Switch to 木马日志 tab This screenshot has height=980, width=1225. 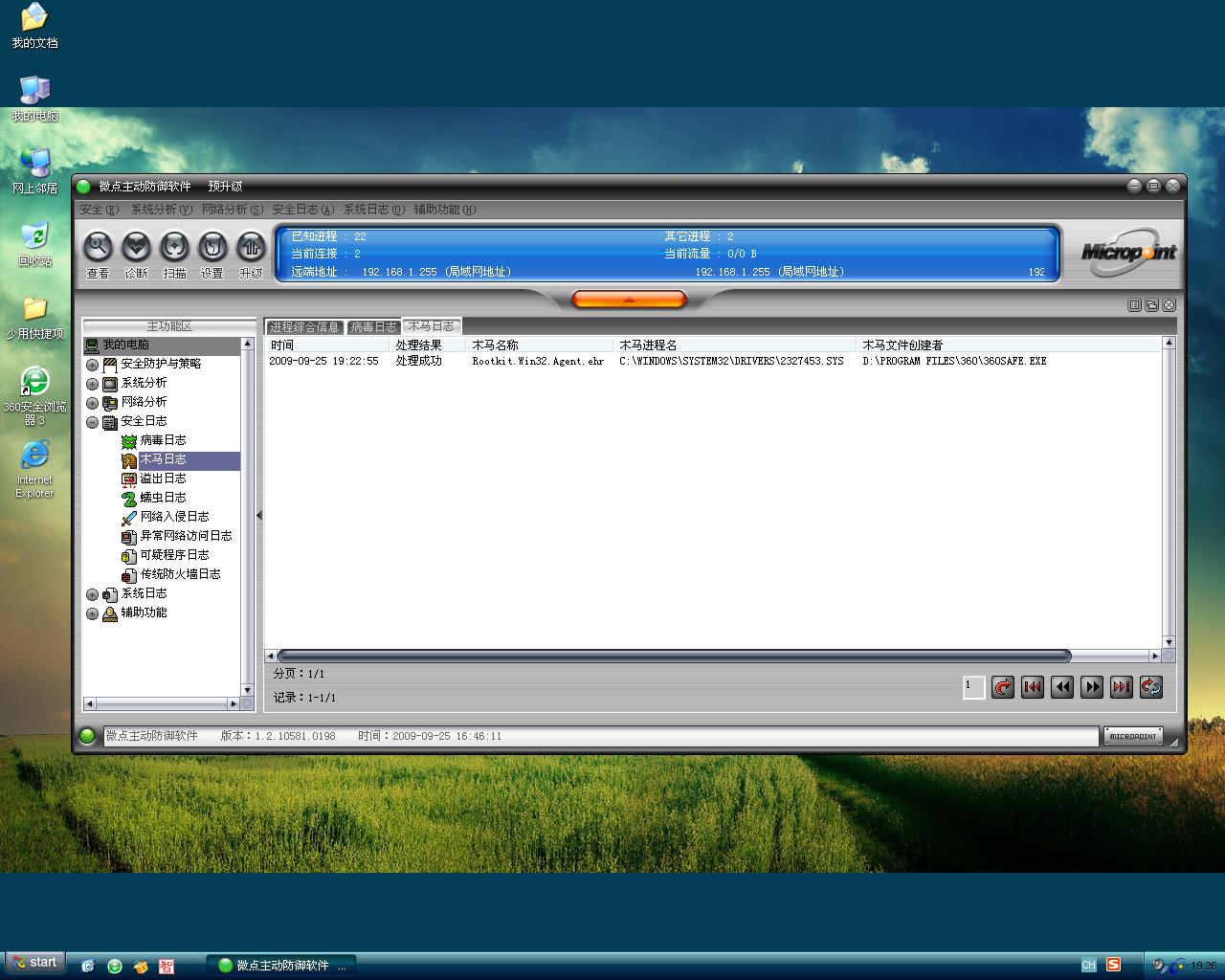pyautogui.click(x=432, y=326)
